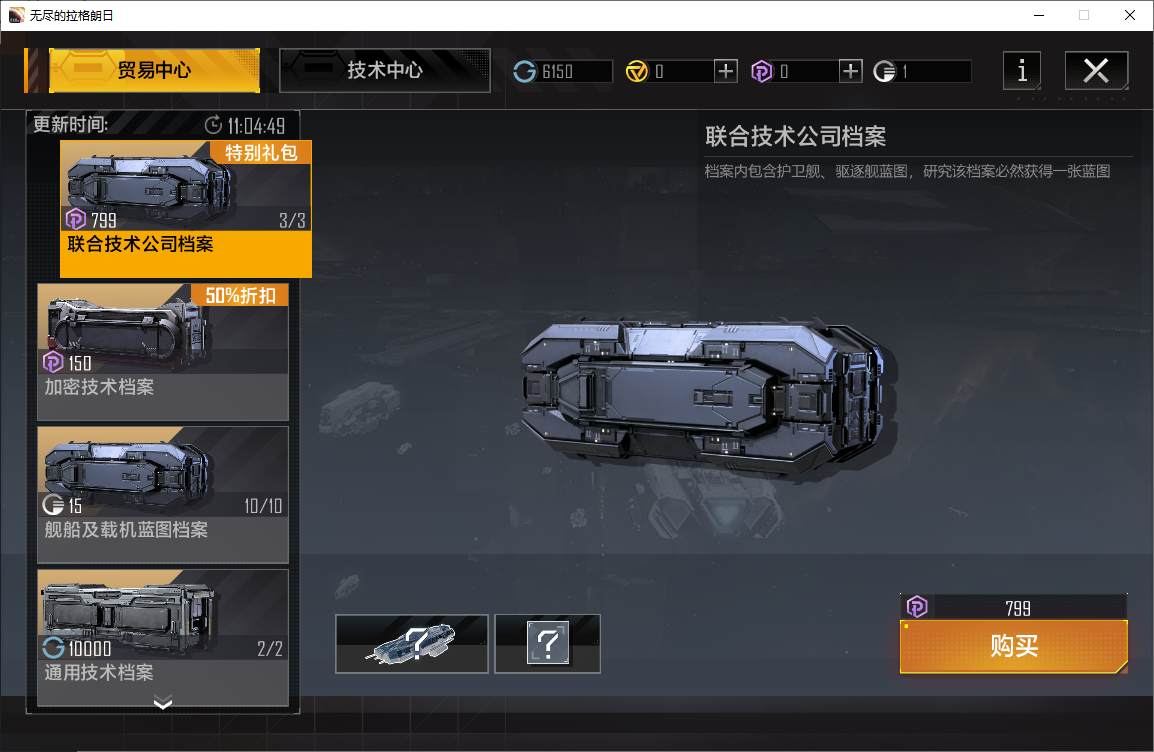Click the white token currency icon showing 1
Image resolution: width=1154 pixels, height=752 pixels.
point(884,71)
